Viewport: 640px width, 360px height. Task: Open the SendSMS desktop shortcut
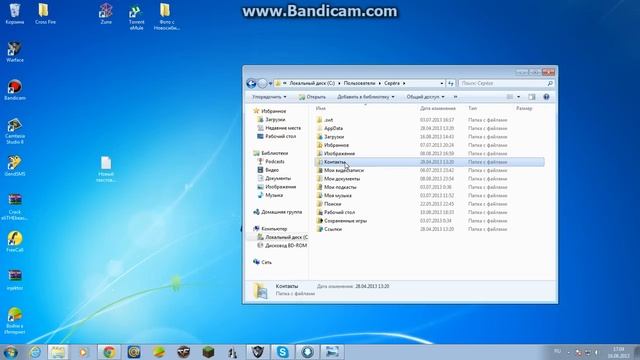(15, 166)
